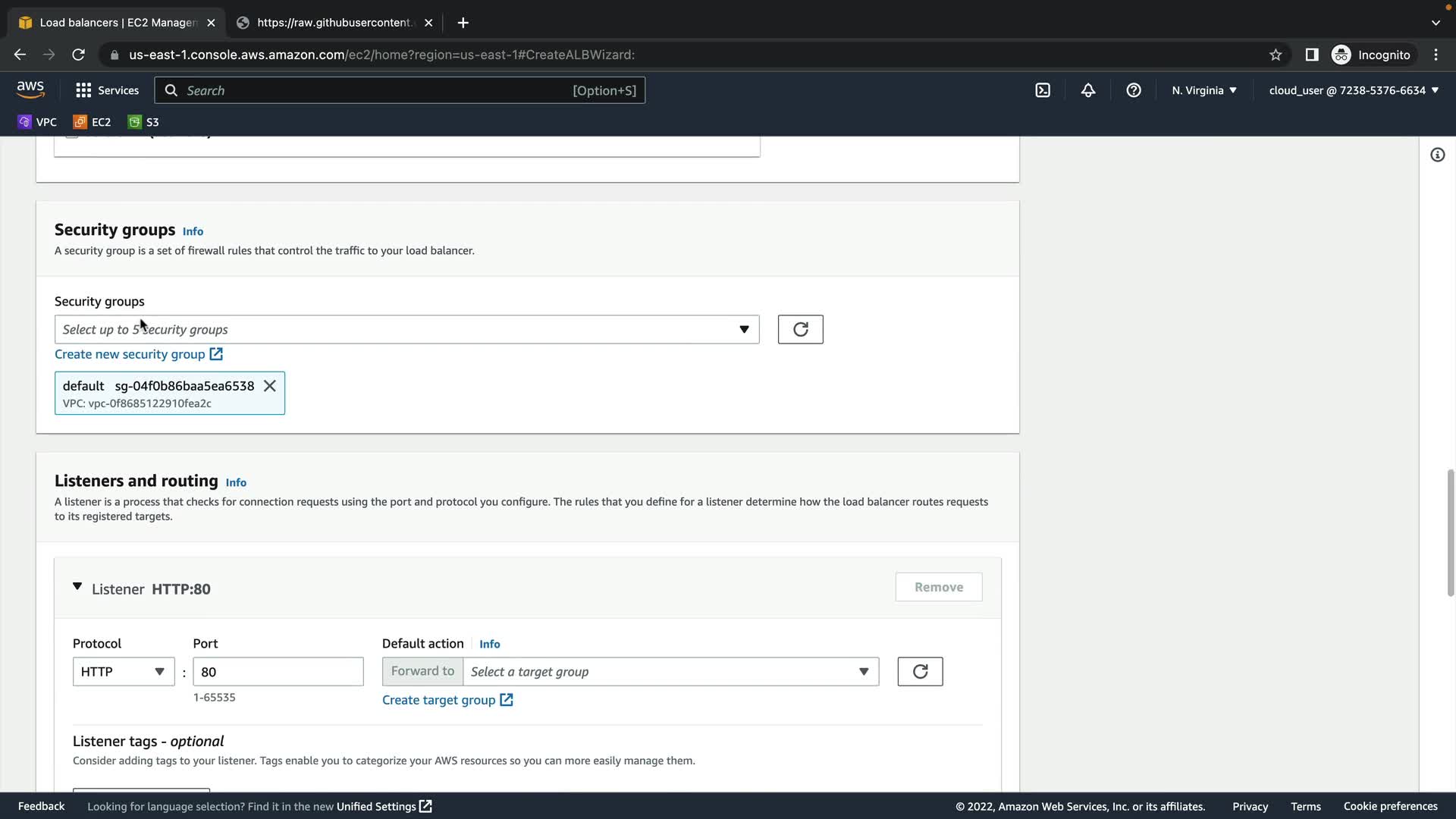
Task: Click the help question mark icon
Action: click(1134, 90)
